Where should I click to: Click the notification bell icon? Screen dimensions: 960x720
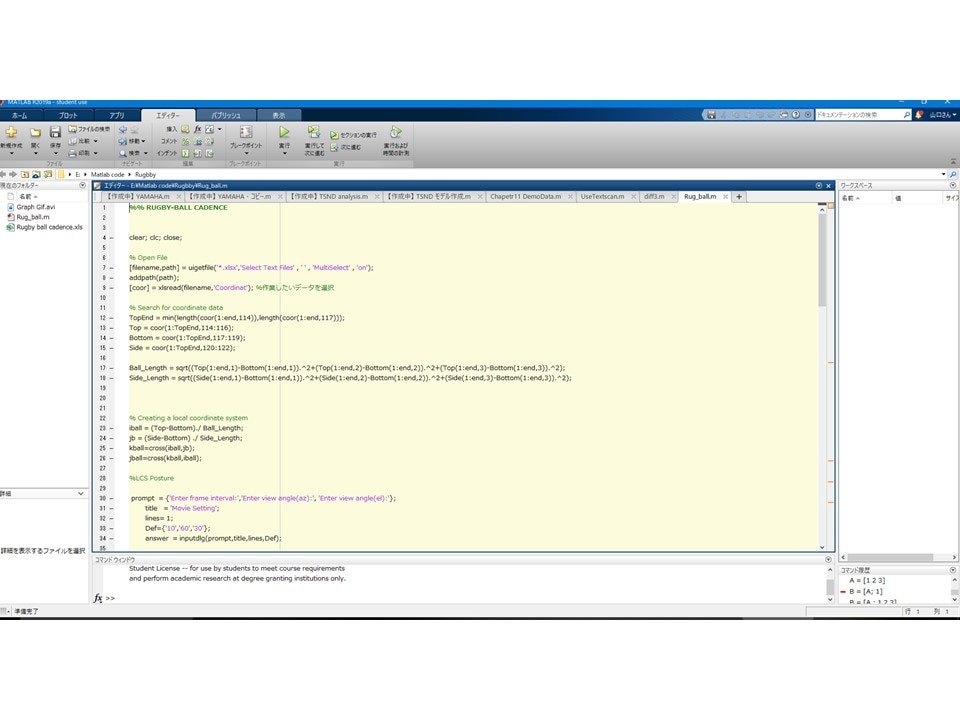[x=919, y=114]
